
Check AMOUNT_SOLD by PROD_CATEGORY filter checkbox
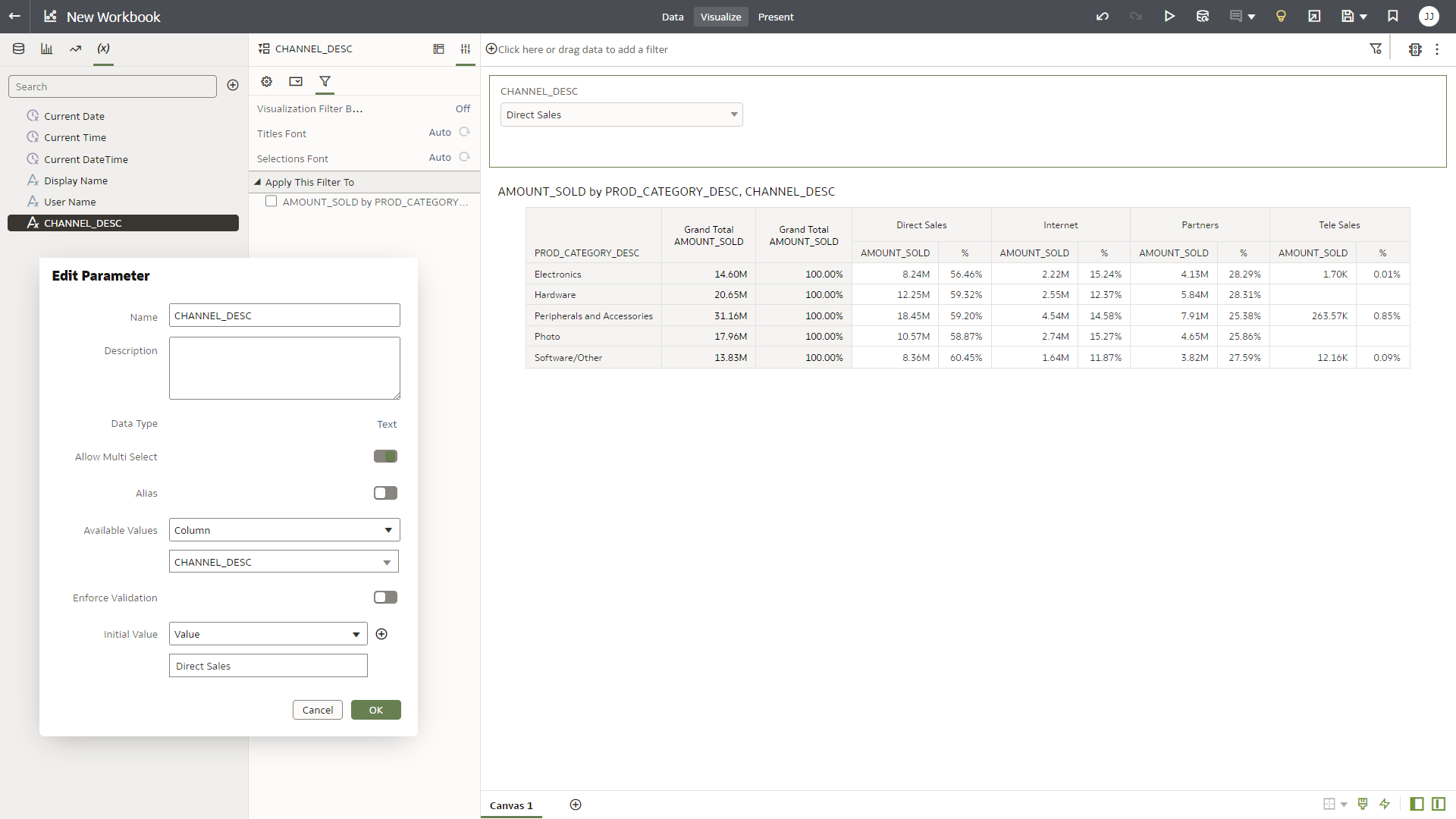[x=271, y=202]
